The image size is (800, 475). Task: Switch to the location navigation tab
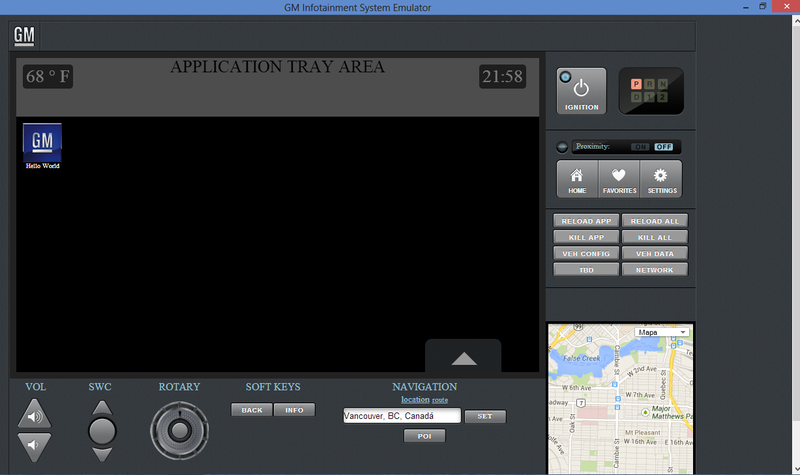tap(415, 399)
